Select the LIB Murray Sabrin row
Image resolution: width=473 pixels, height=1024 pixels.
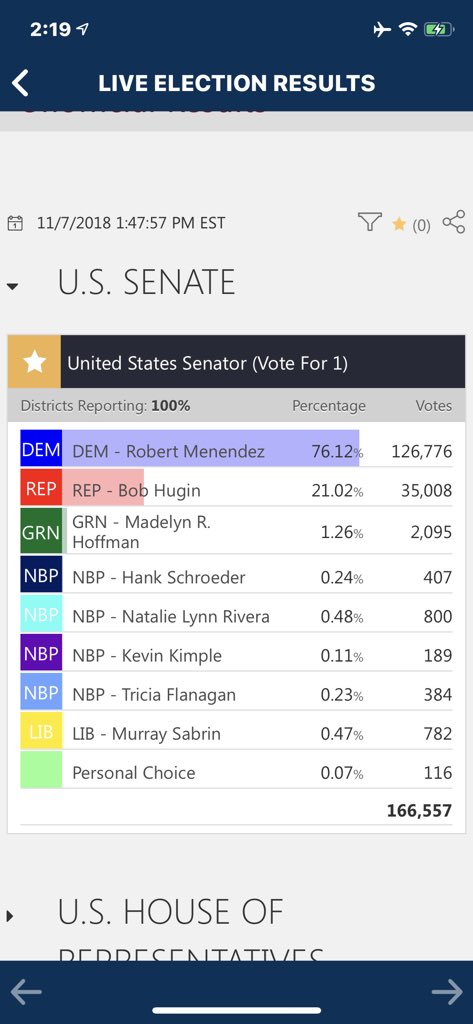[236, 733]
